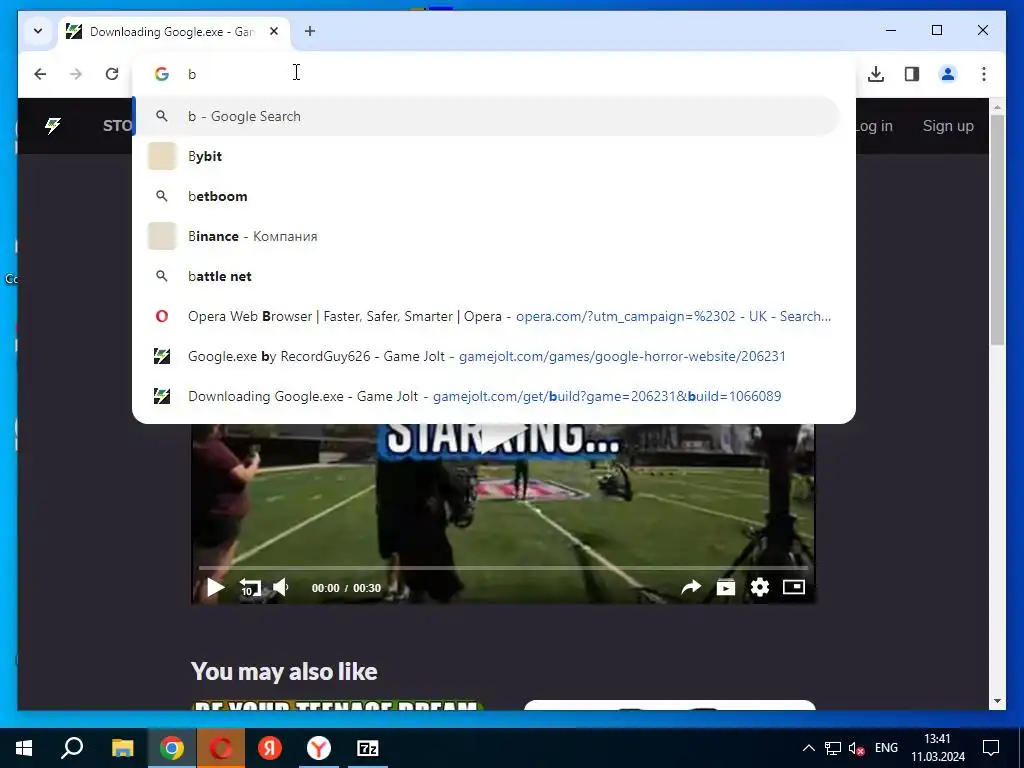The height and width of the screenshot is (768, 1024).
Task: Click the Chrome taskbar icon
Action: [x=171, y=748]
